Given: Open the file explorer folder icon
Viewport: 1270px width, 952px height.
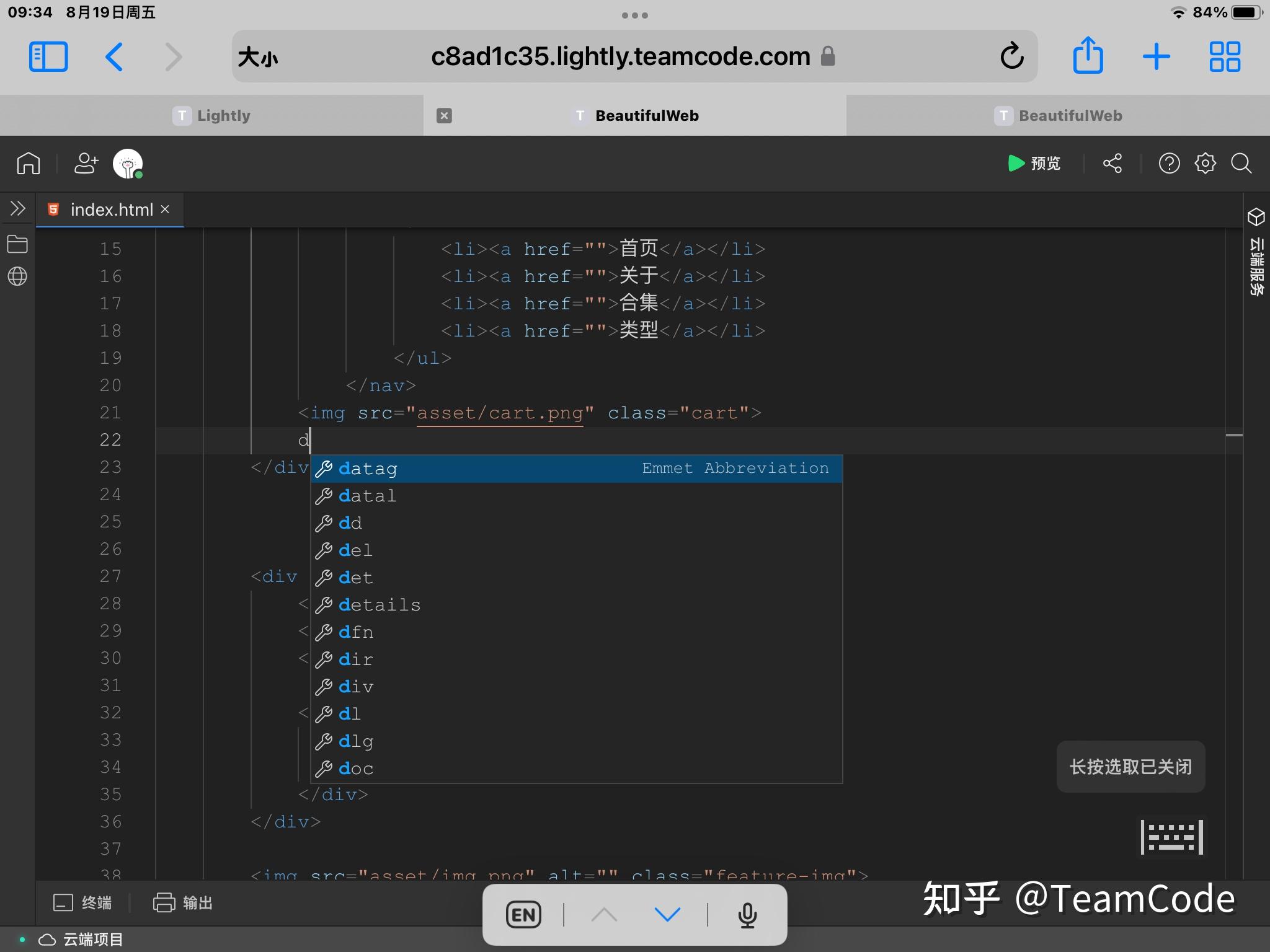Looking at the screenshot, I should 17,244.
